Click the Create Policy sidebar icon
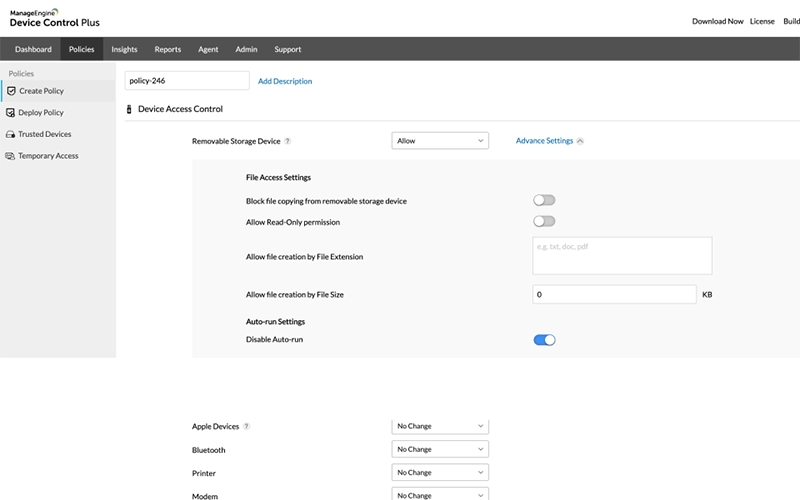Viewport: 800px width, 500px height. click(11, 91)
